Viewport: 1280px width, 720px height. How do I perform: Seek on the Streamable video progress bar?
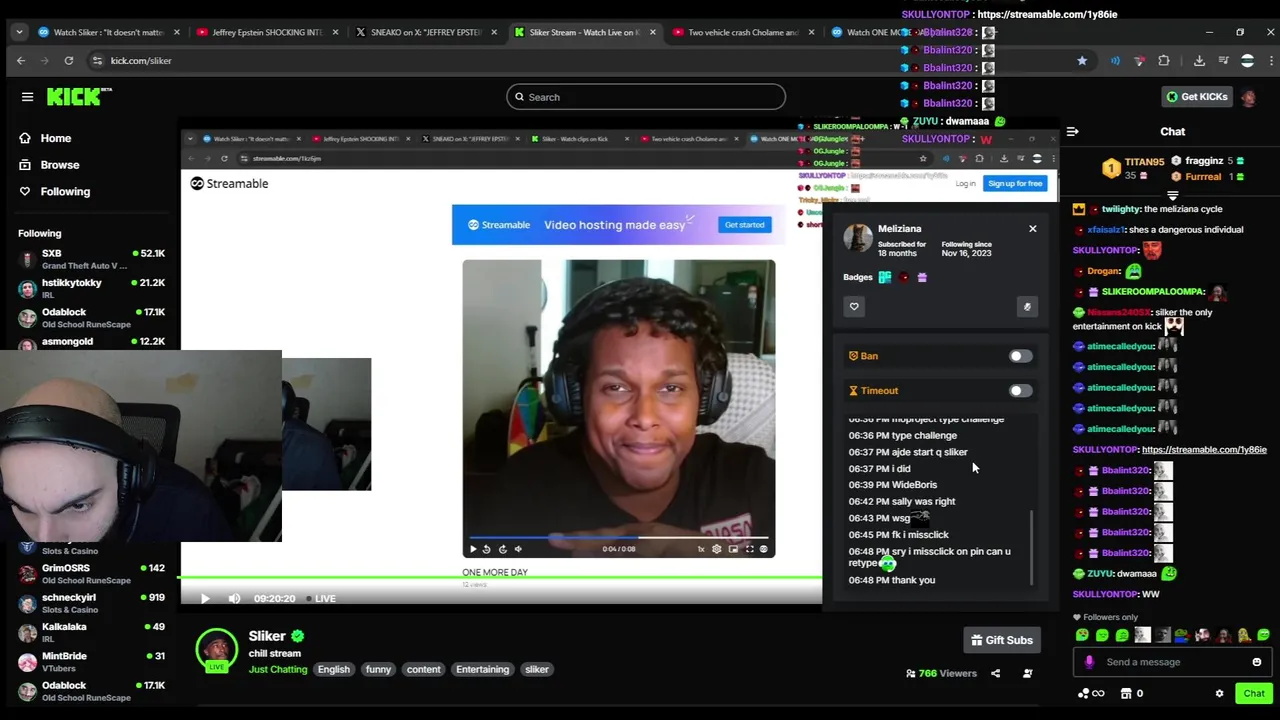619,539
